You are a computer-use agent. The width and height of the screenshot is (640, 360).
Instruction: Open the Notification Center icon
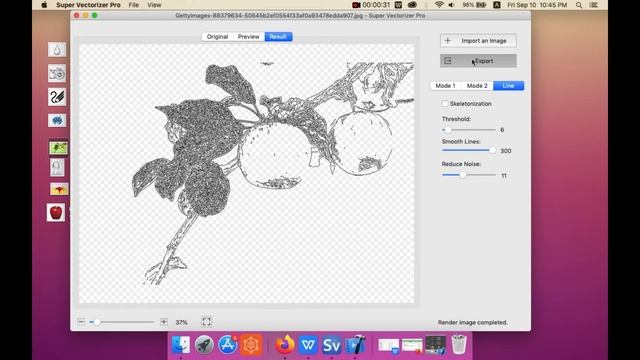[x=594, y=5]
